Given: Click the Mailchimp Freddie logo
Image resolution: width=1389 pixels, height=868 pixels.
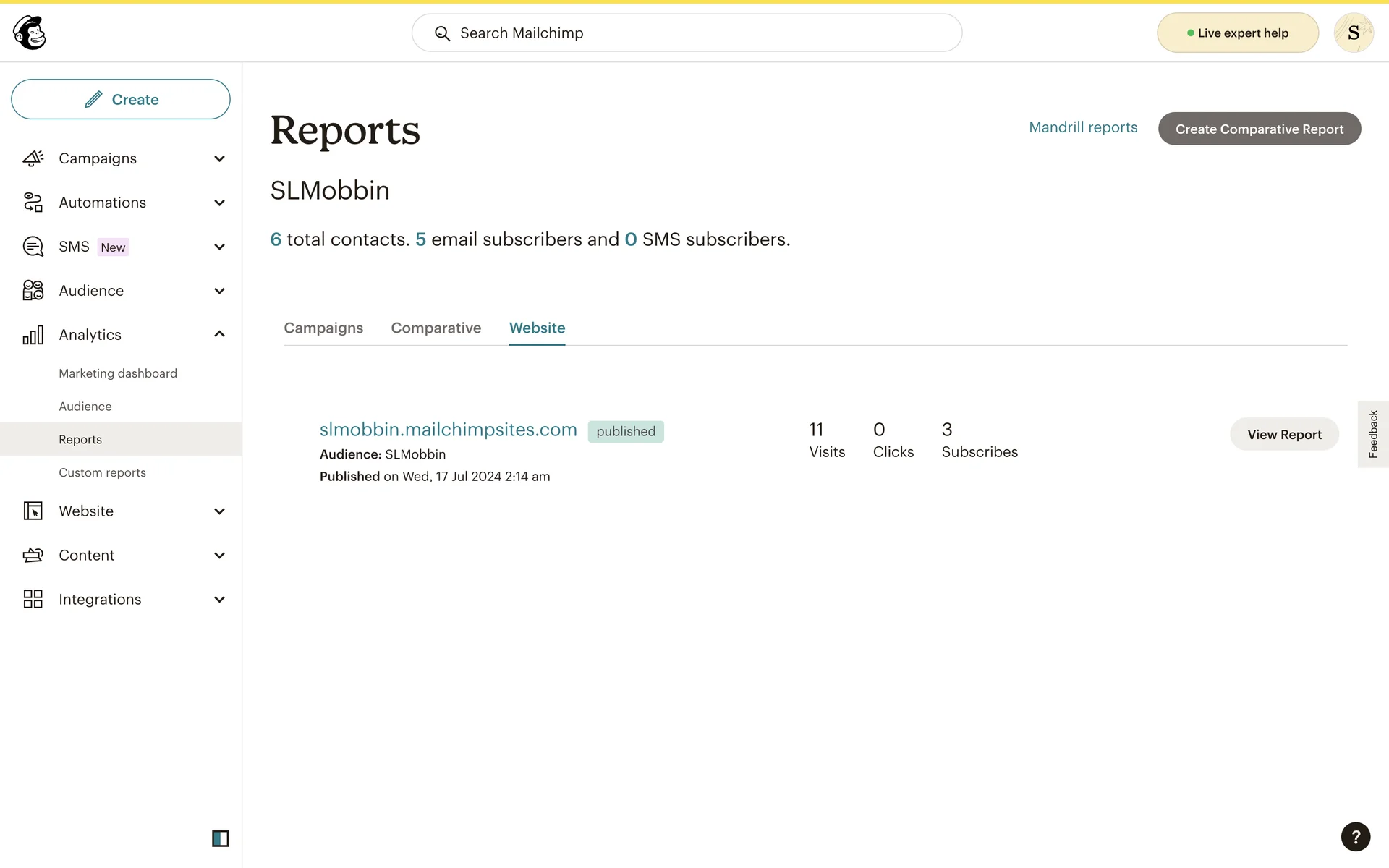Looking at the screenshot, I should pyautogui.click(x=30, y=33).
